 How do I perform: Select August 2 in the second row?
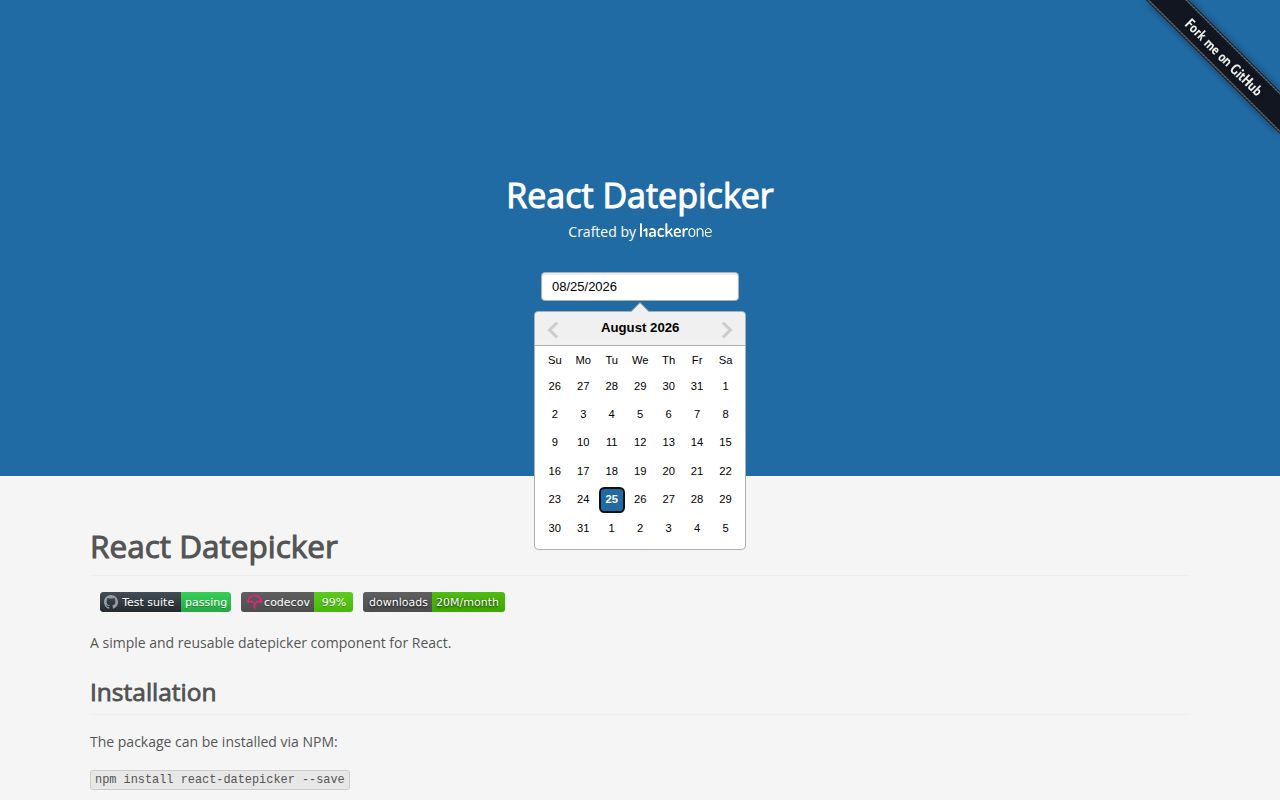(x=555, y=414)
